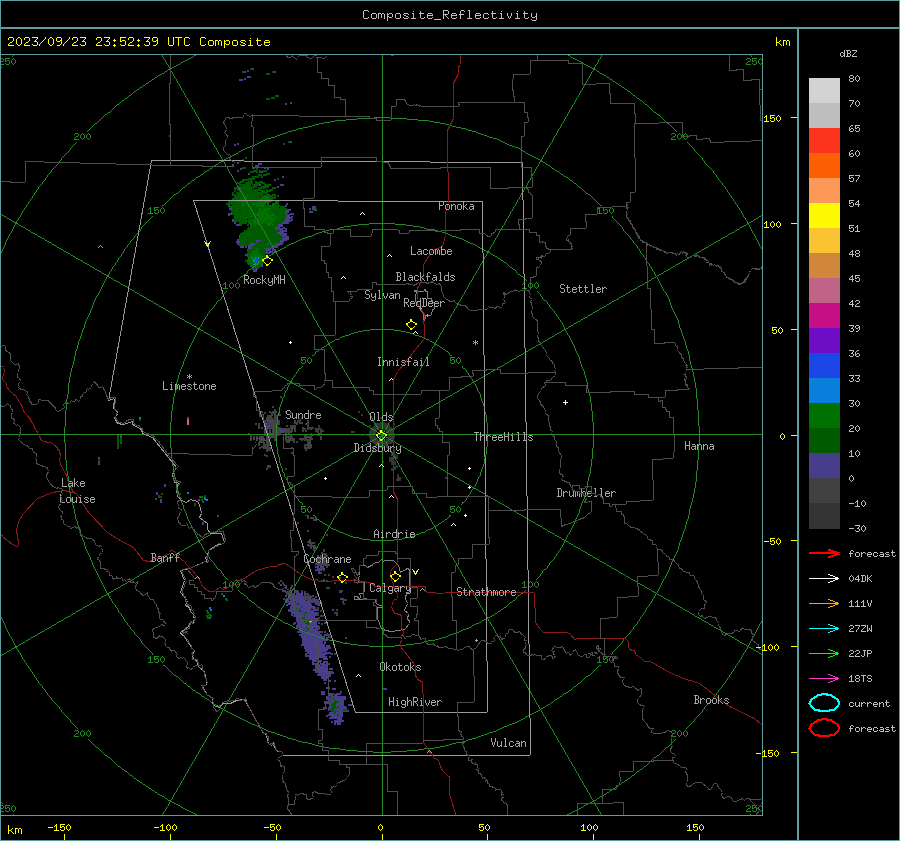Screen dimensions: 900x841
Task: Click the HighRiver label
Action: click(x=415, y=702)
